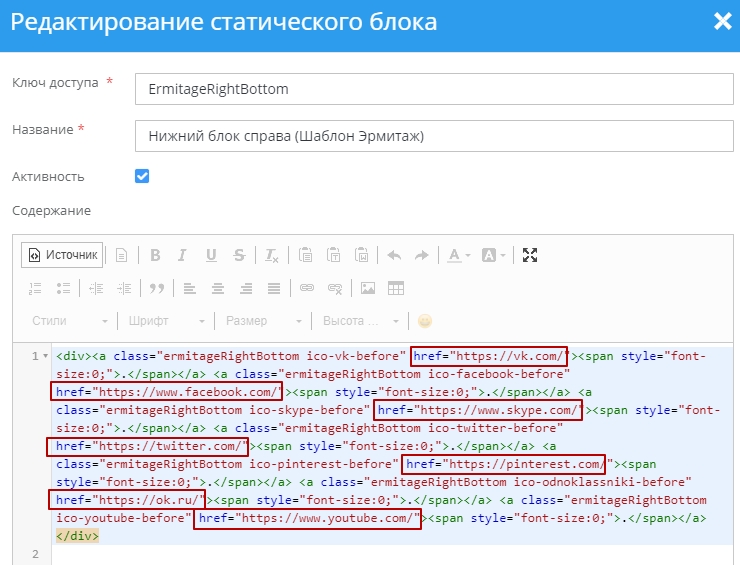The height and width of the screenshot is (565, 740).
Task: Open the Размер size dropdown
Action: tap(263, 321)
